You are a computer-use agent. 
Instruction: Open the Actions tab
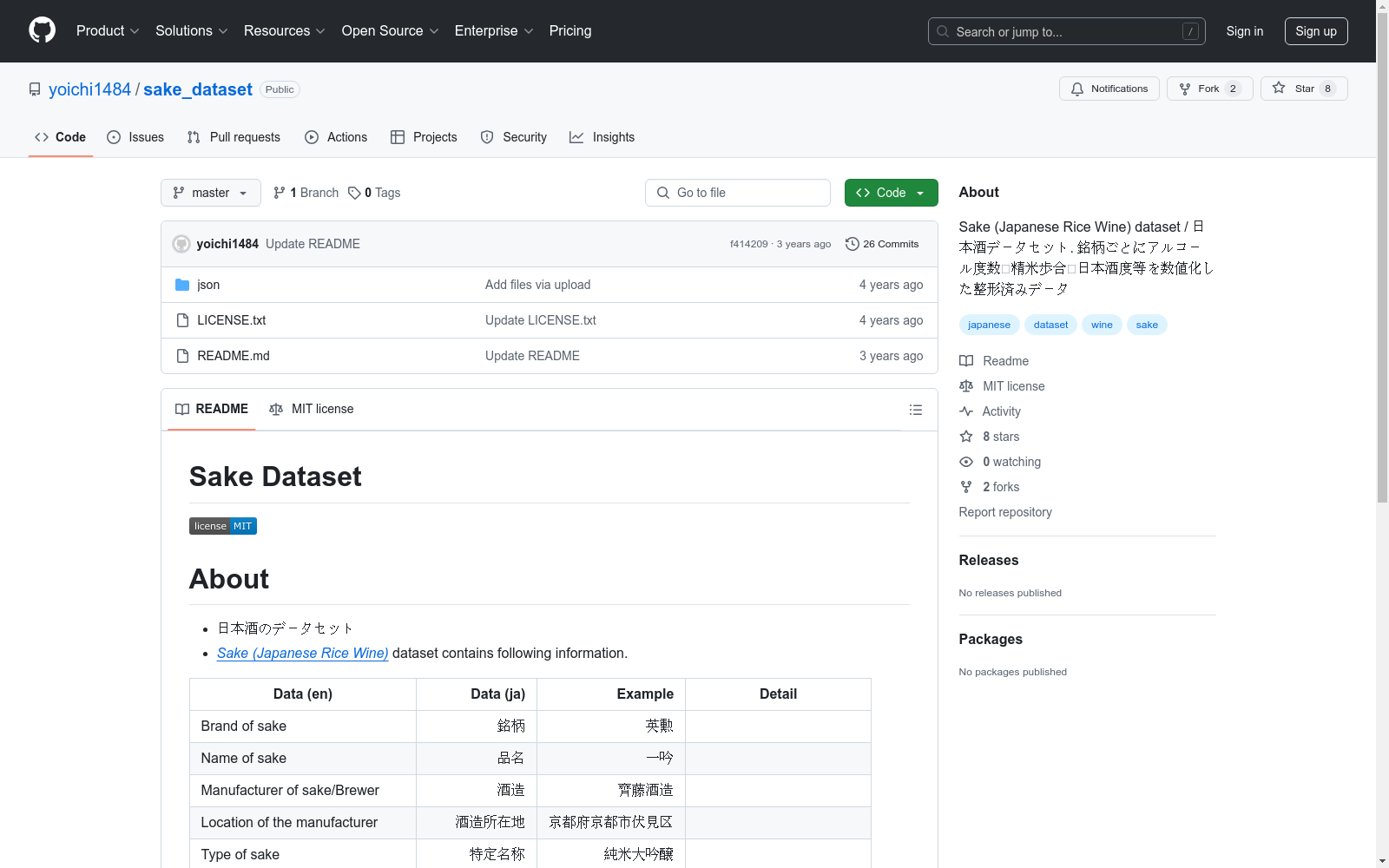coord(336,137)
